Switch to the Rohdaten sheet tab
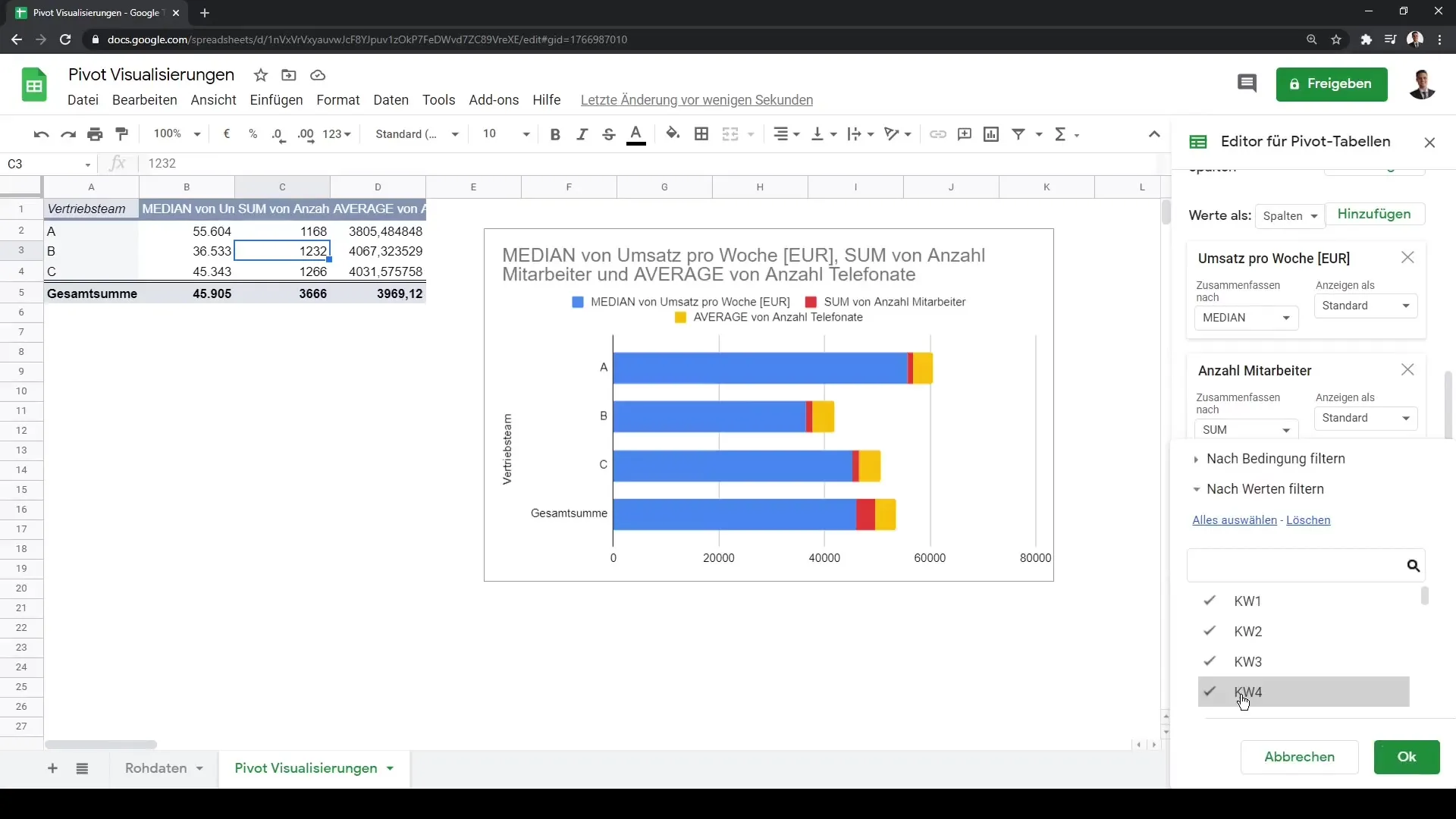The height and width of the screenshot is (819, 1456). [x=164, y=768]
